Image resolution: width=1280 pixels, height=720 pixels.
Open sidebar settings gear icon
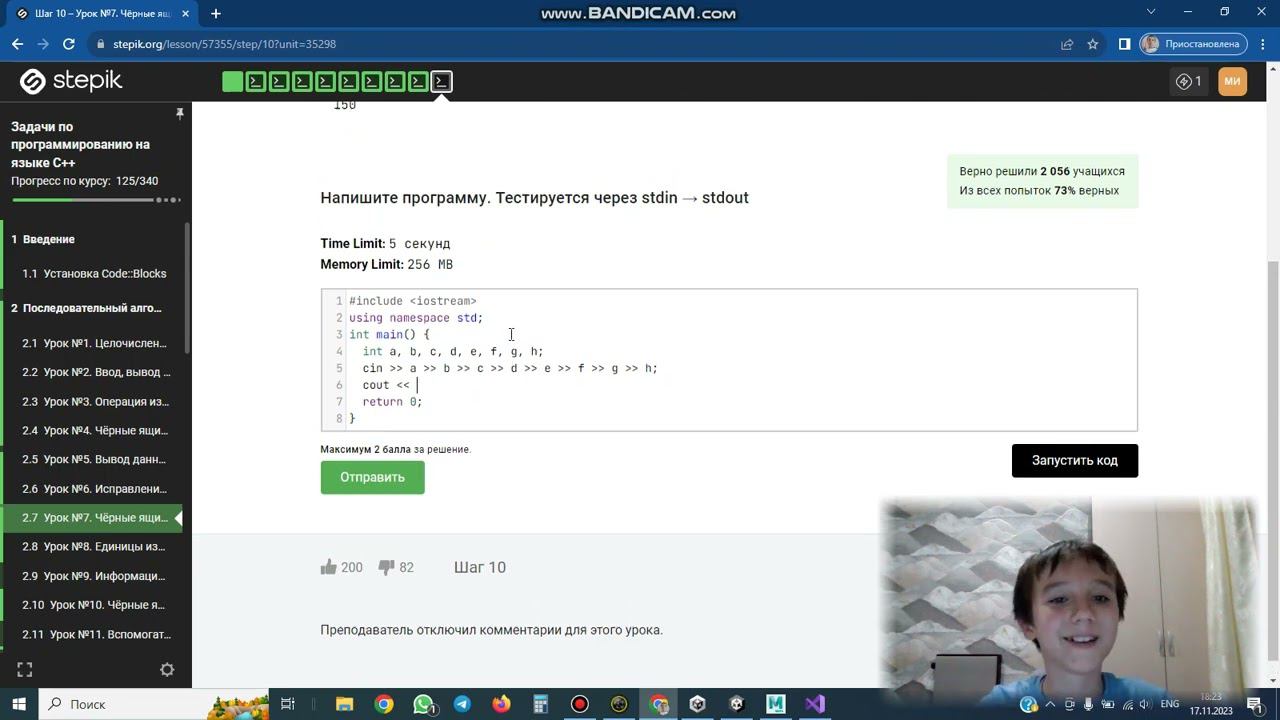pyautogui.click(x=167, y=670)
